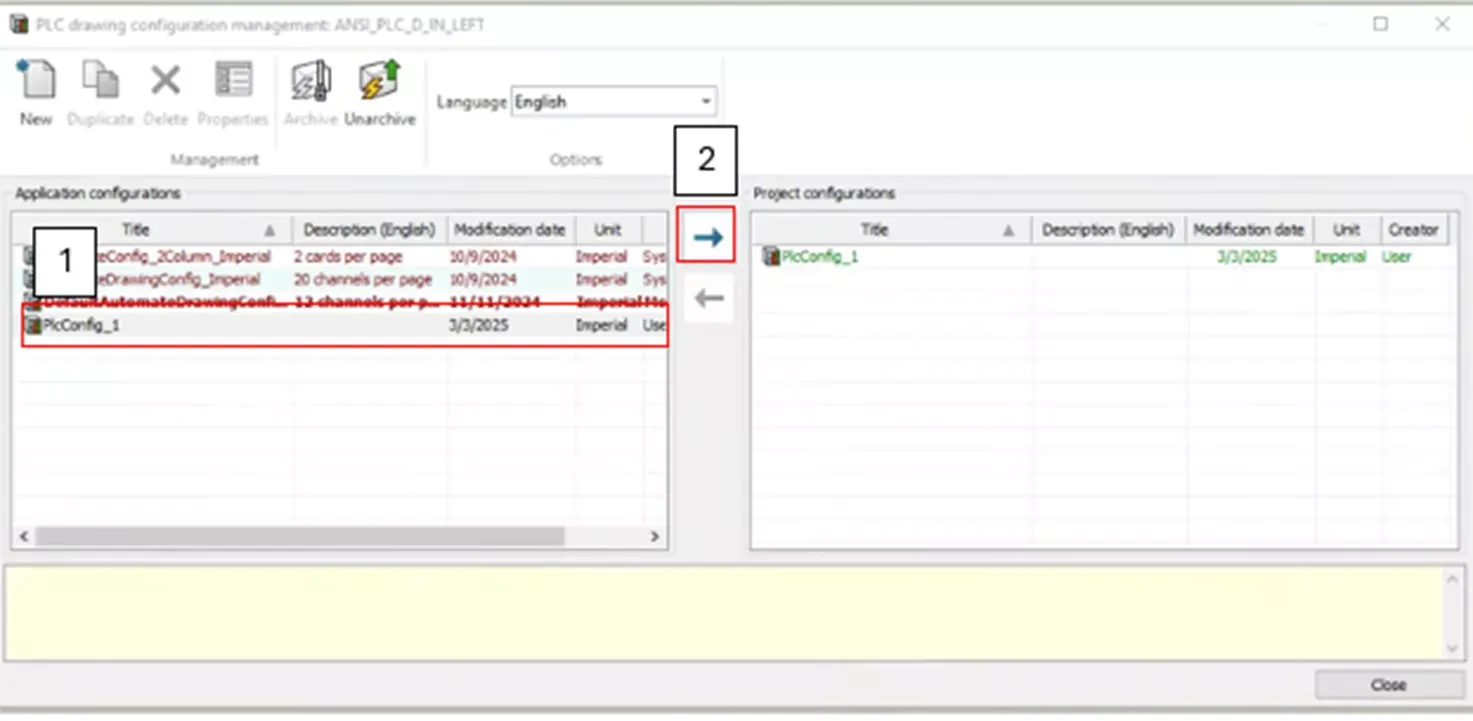The height and width of the screenshot is (721, 1473).
Task: Click the gray left arrow to remove configuration
Action: point(707,299)
